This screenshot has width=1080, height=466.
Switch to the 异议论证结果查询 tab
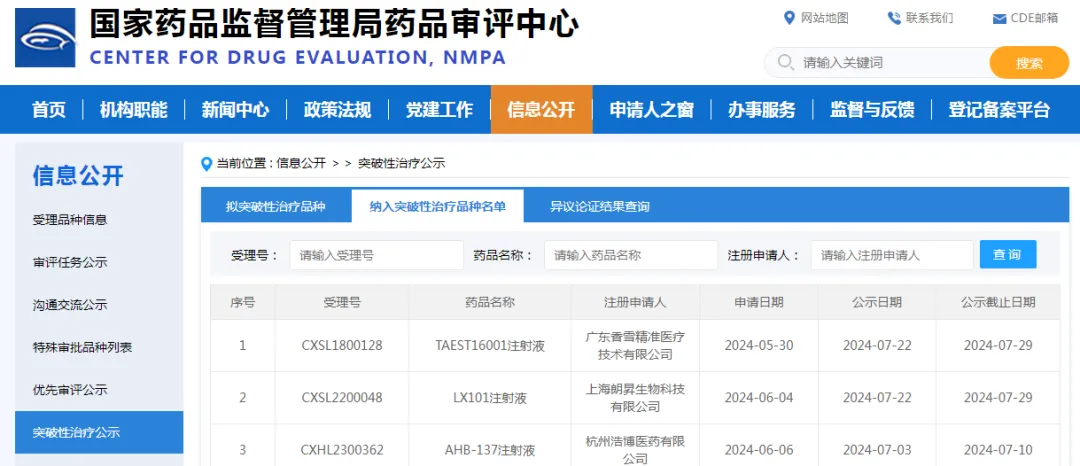[x=599, y=207]
